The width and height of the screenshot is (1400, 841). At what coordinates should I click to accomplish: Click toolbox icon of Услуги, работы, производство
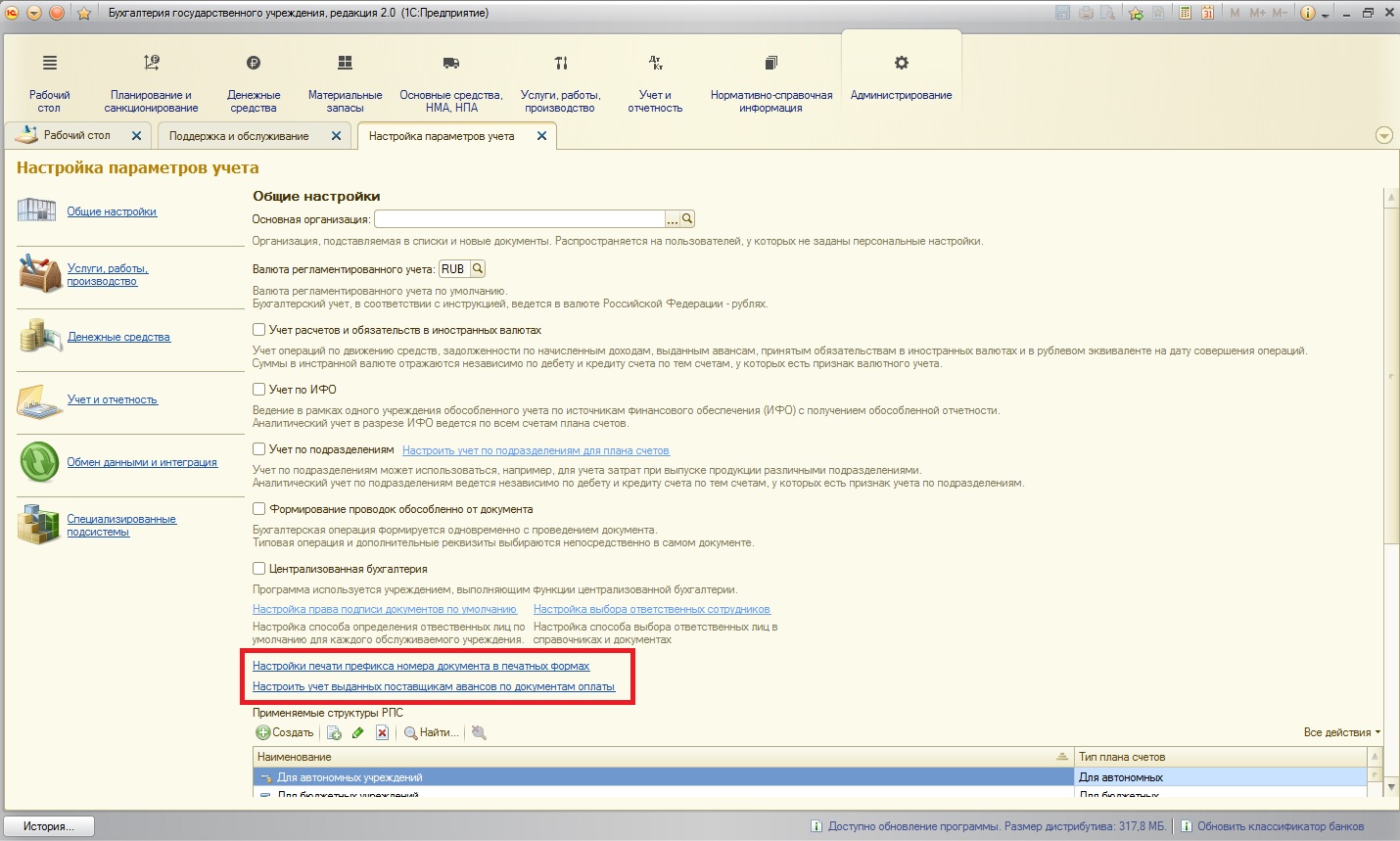click(39, 273)
